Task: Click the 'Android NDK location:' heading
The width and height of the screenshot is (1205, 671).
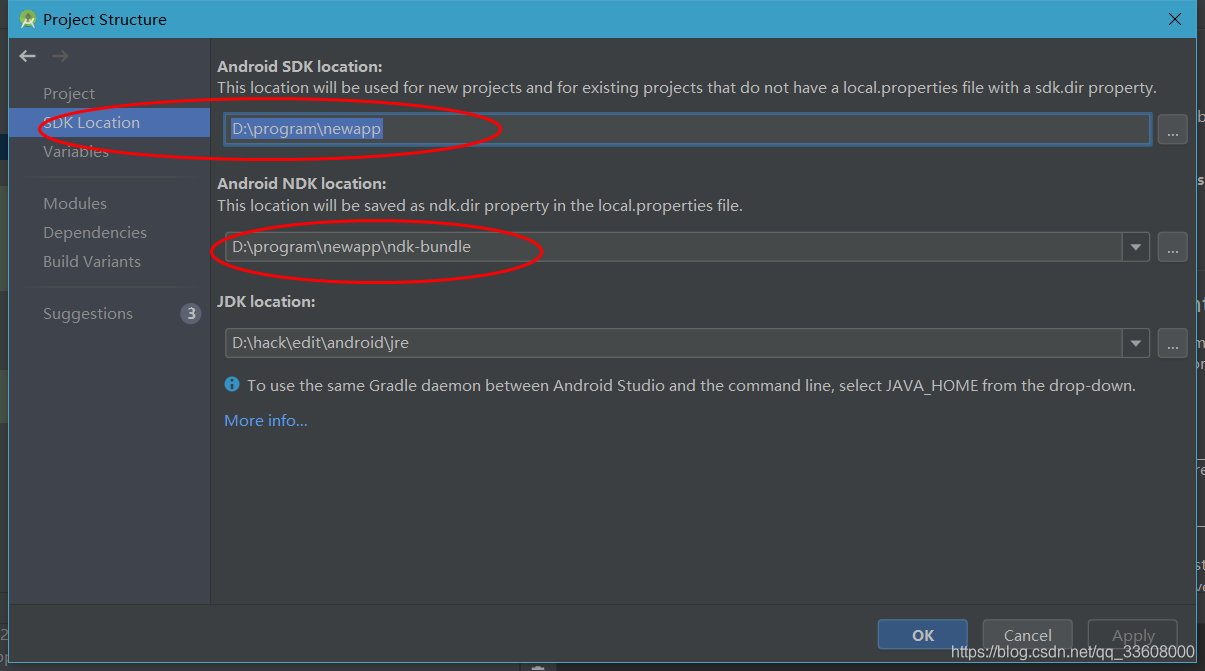Action: click(x=301, y=183)
